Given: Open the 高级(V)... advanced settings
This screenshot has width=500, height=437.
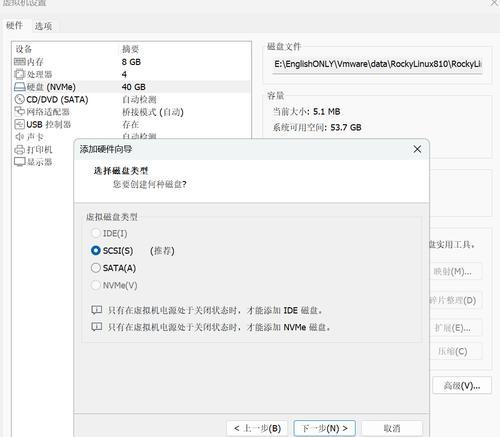Looking at the screenshot, I should [x=462, y=386].
